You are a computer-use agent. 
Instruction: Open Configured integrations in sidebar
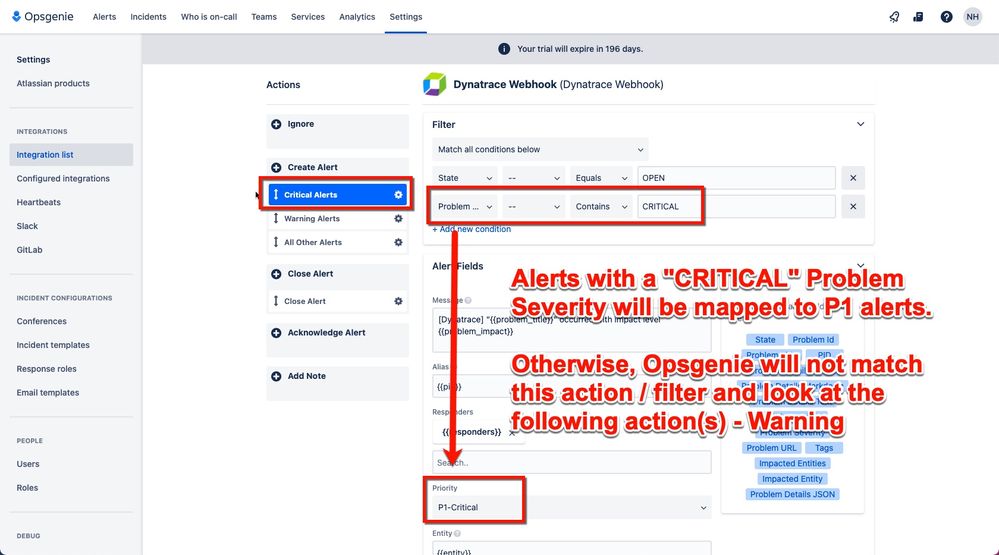click(63, 178)
